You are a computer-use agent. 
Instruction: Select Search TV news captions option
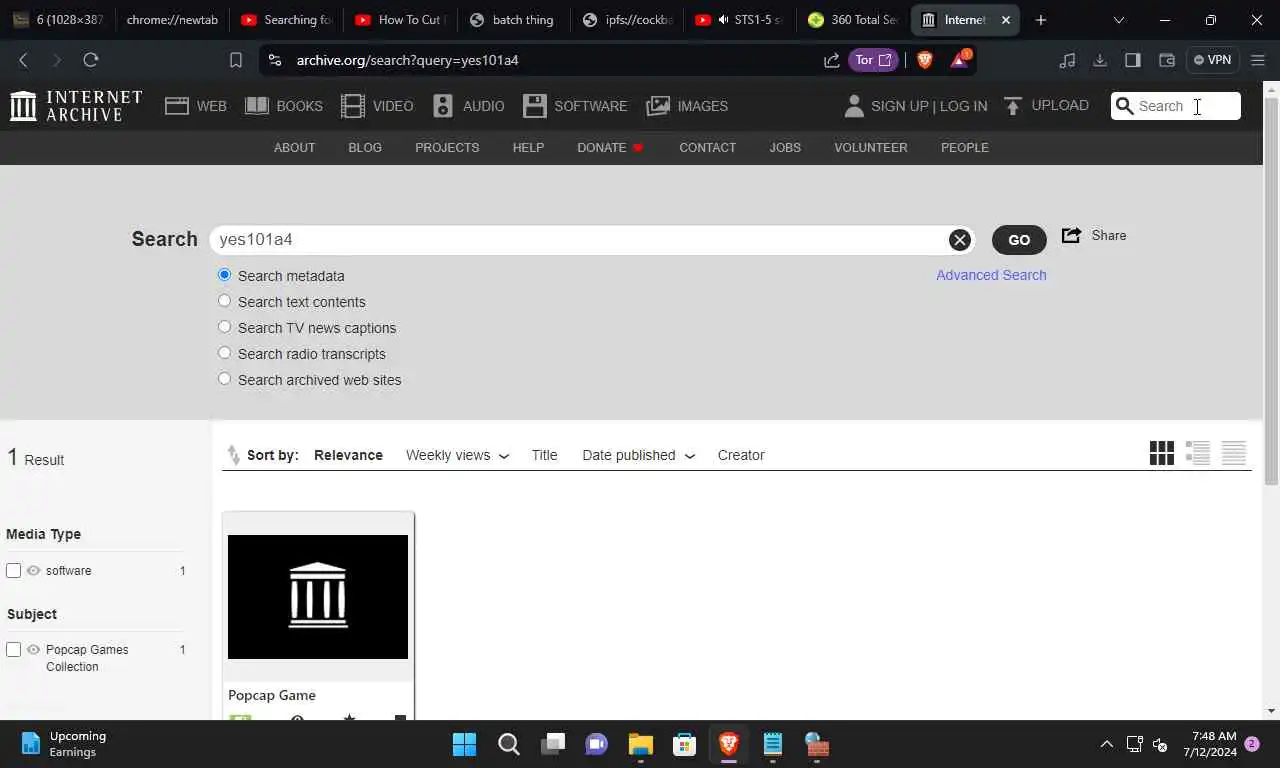pyautogui.click(x=224, y=327)
